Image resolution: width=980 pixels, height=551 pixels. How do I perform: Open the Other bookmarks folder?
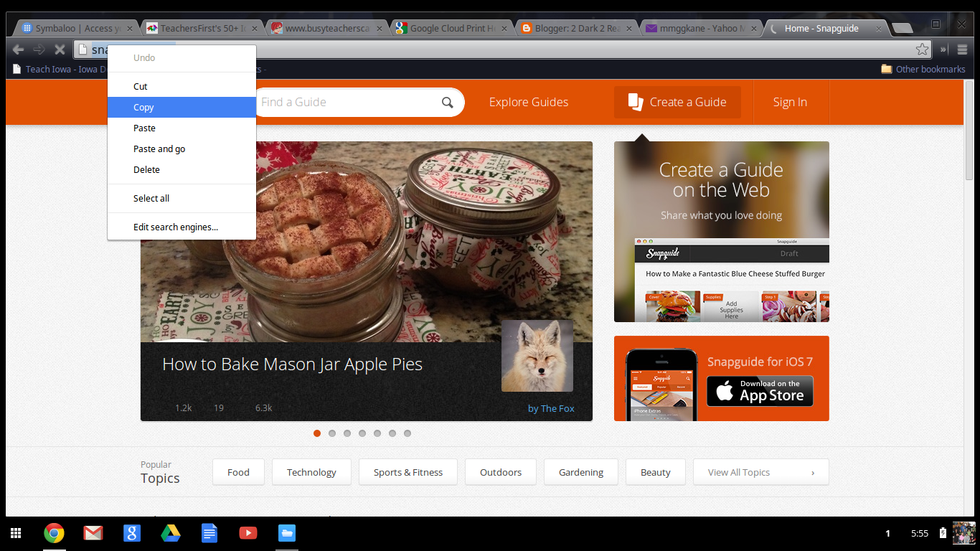point(923,69)
